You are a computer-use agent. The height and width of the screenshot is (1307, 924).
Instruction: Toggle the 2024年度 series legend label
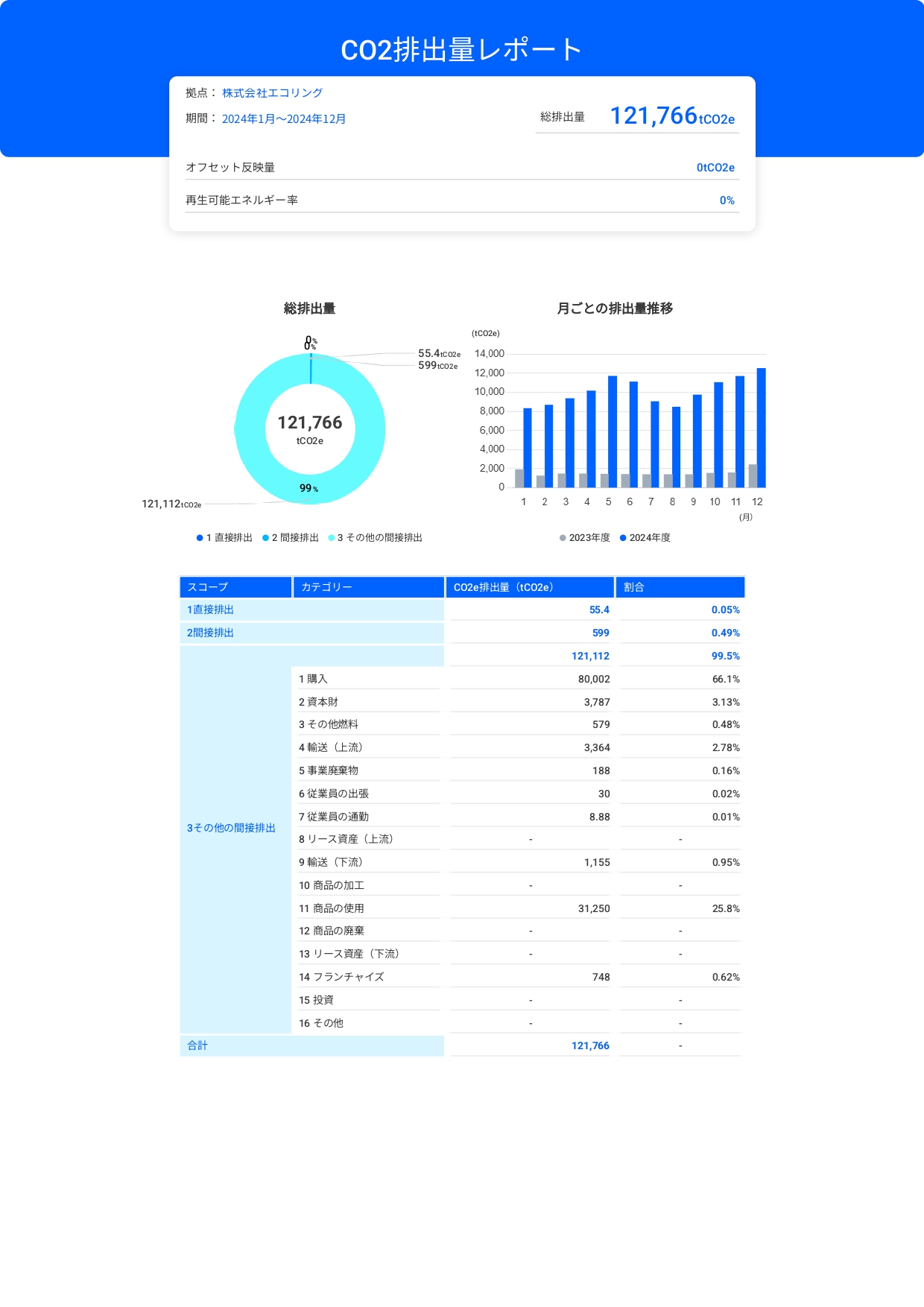tap(650, 538)
